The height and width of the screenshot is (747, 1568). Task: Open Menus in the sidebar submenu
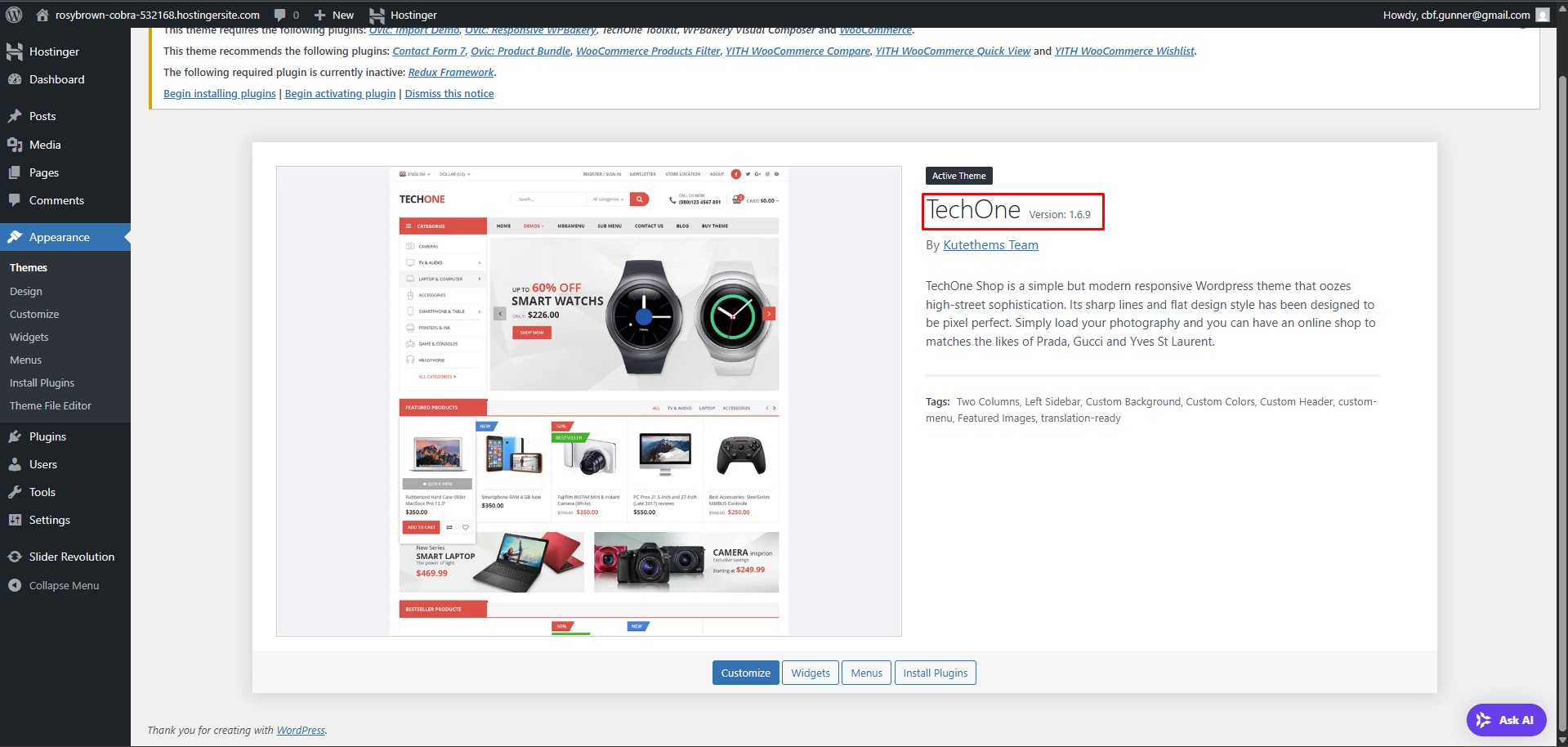tap(25, 360)
